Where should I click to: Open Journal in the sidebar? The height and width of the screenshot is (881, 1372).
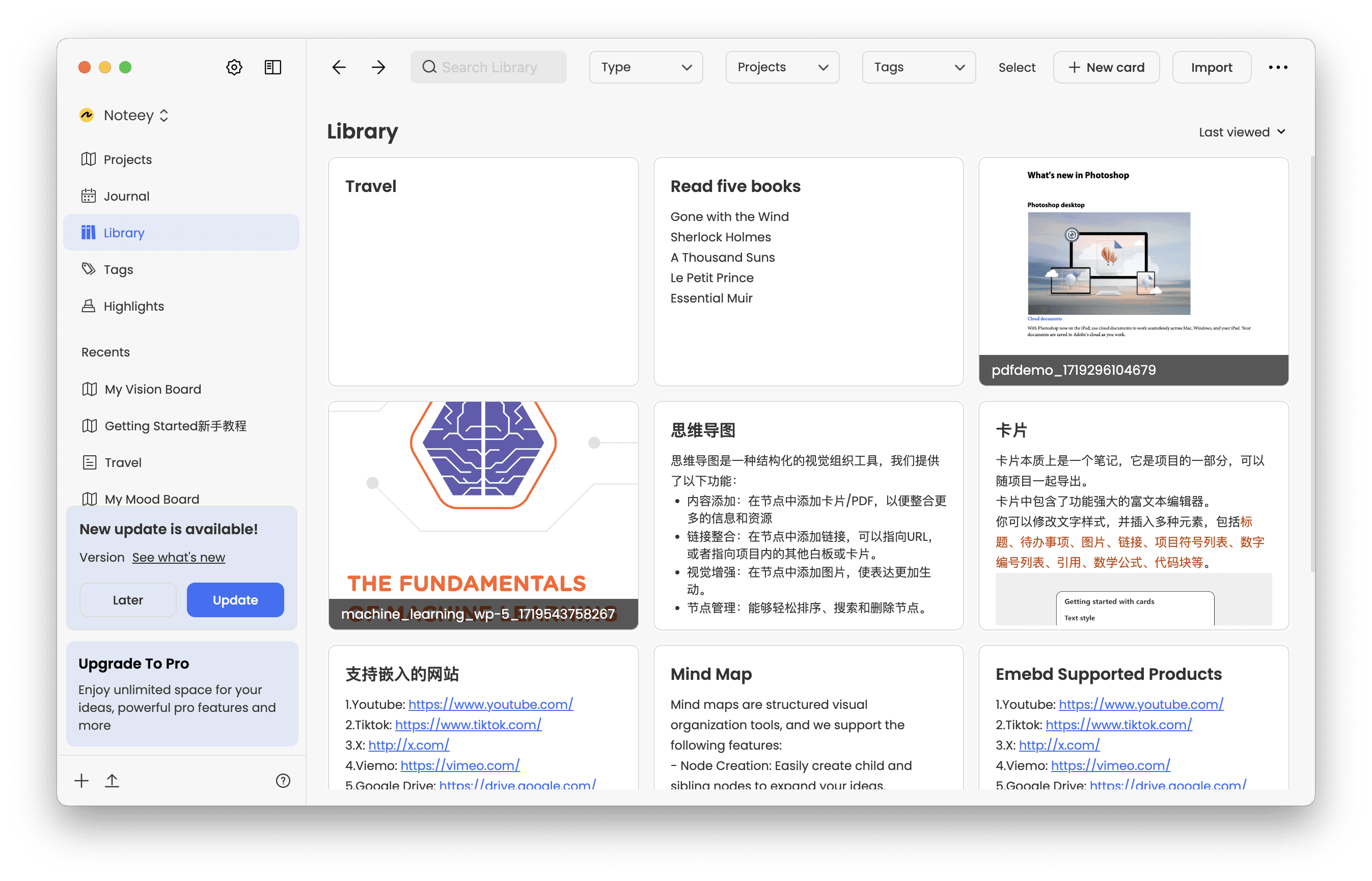181,196
